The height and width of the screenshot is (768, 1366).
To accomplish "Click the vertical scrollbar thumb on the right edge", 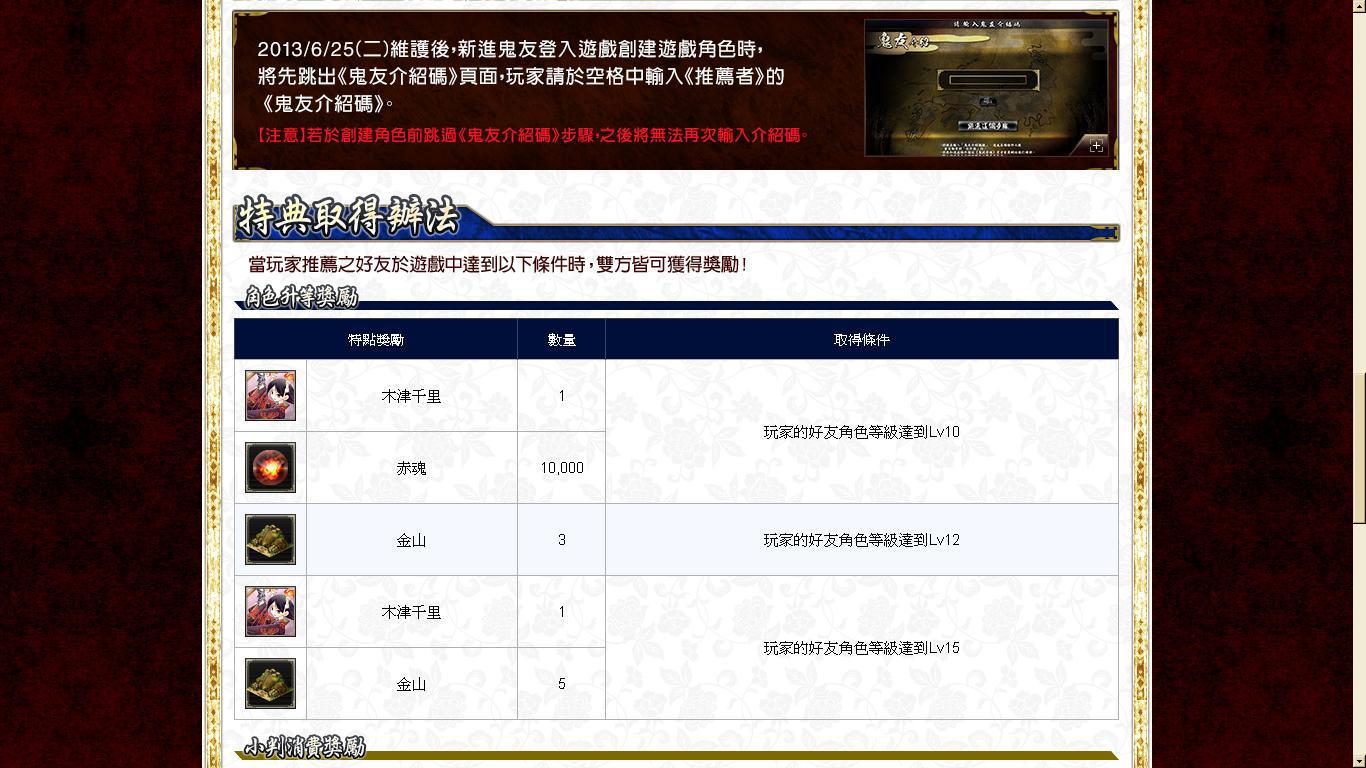I will [x=1359, y=447].
